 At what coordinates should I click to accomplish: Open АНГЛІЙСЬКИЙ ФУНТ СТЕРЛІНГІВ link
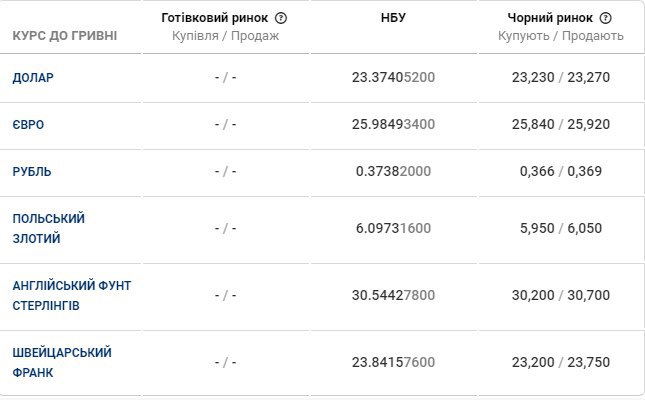(71, 295)
